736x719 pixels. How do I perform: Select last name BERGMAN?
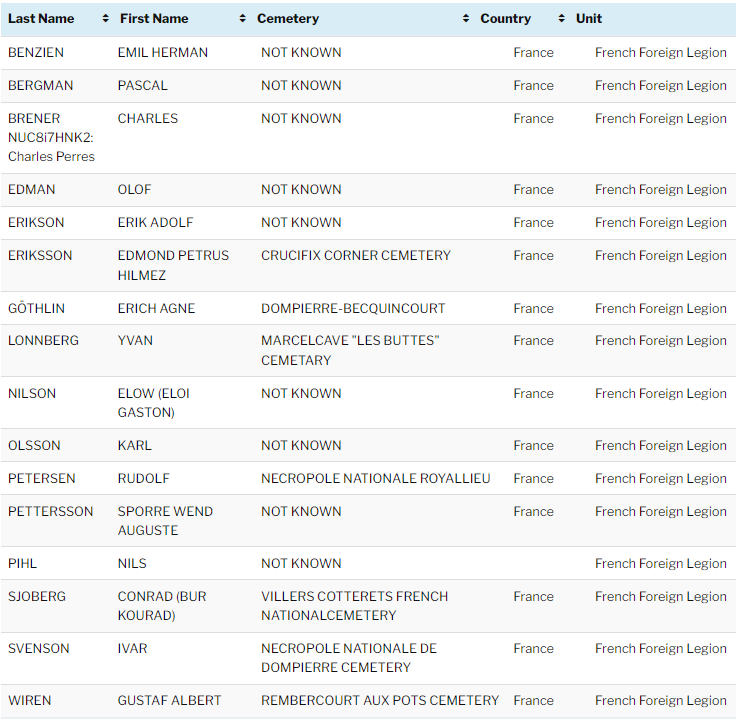tap(40, 85)
